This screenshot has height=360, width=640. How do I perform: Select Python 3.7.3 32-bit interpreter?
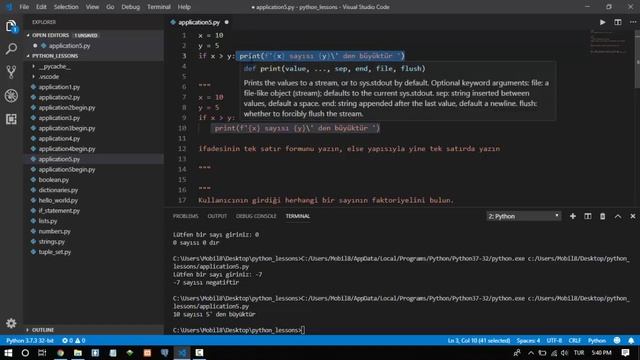click(30, 340)
